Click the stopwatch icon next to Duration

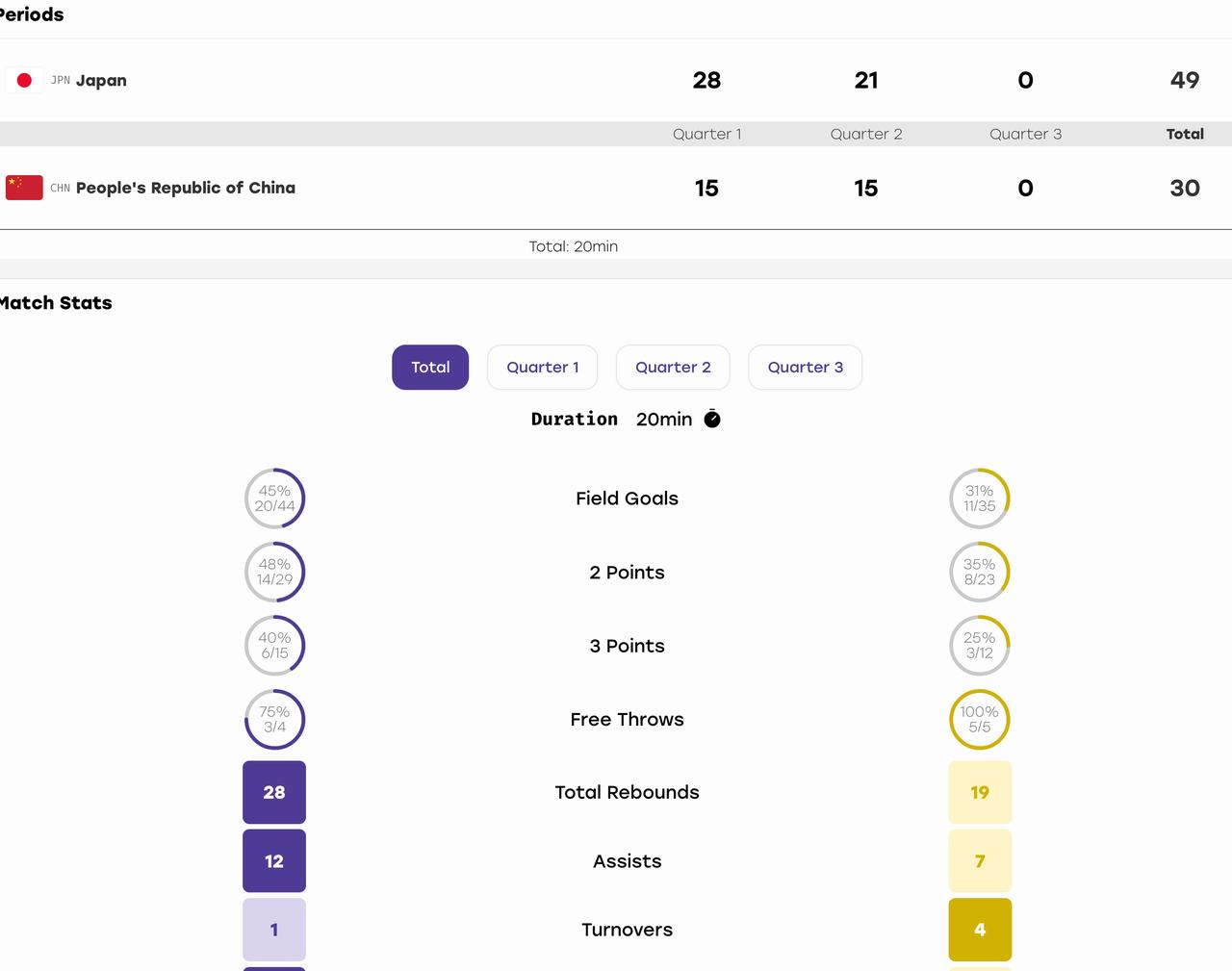(712, 419)
